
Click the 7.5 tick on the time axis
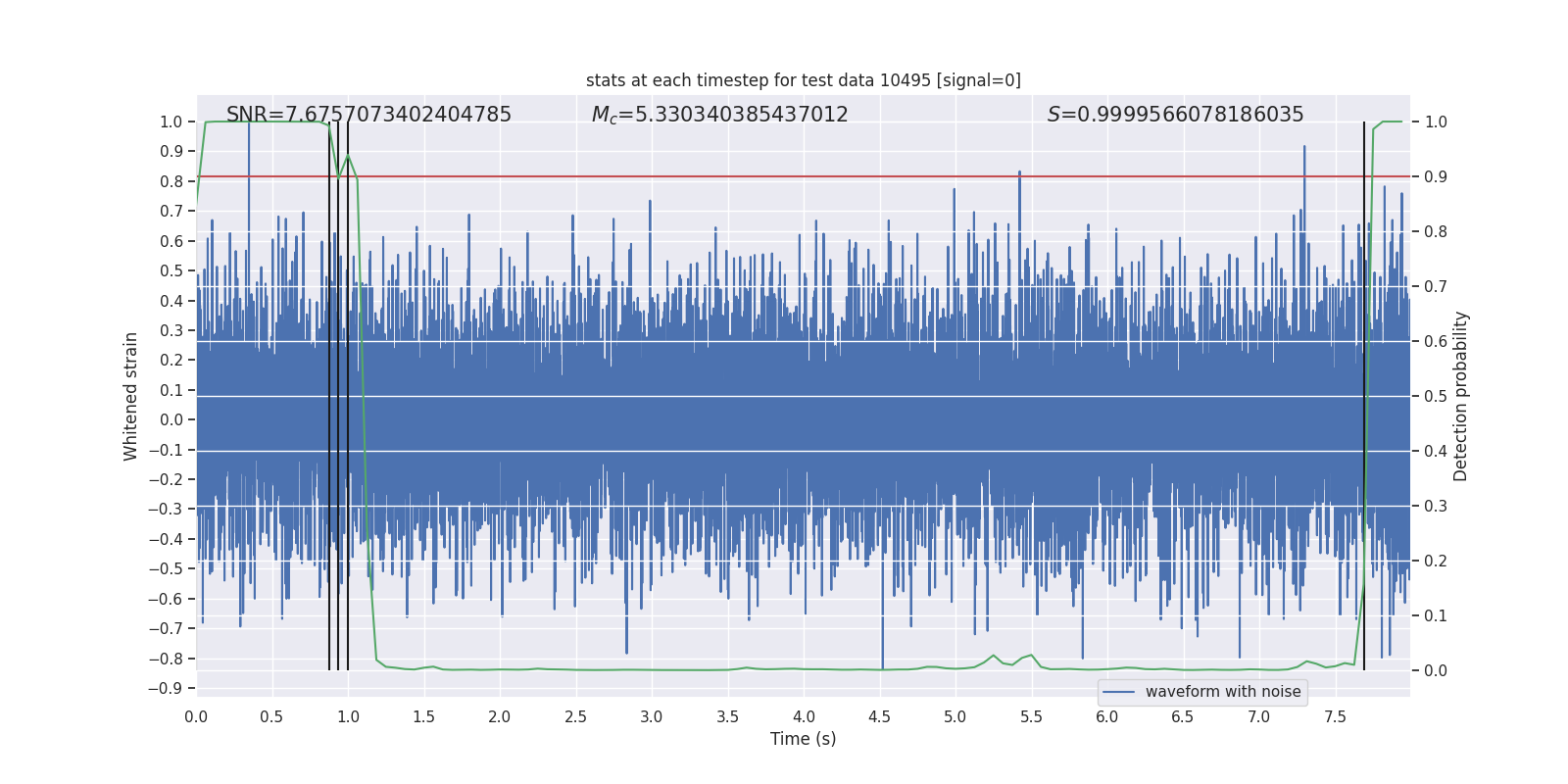coord(1335,716)
